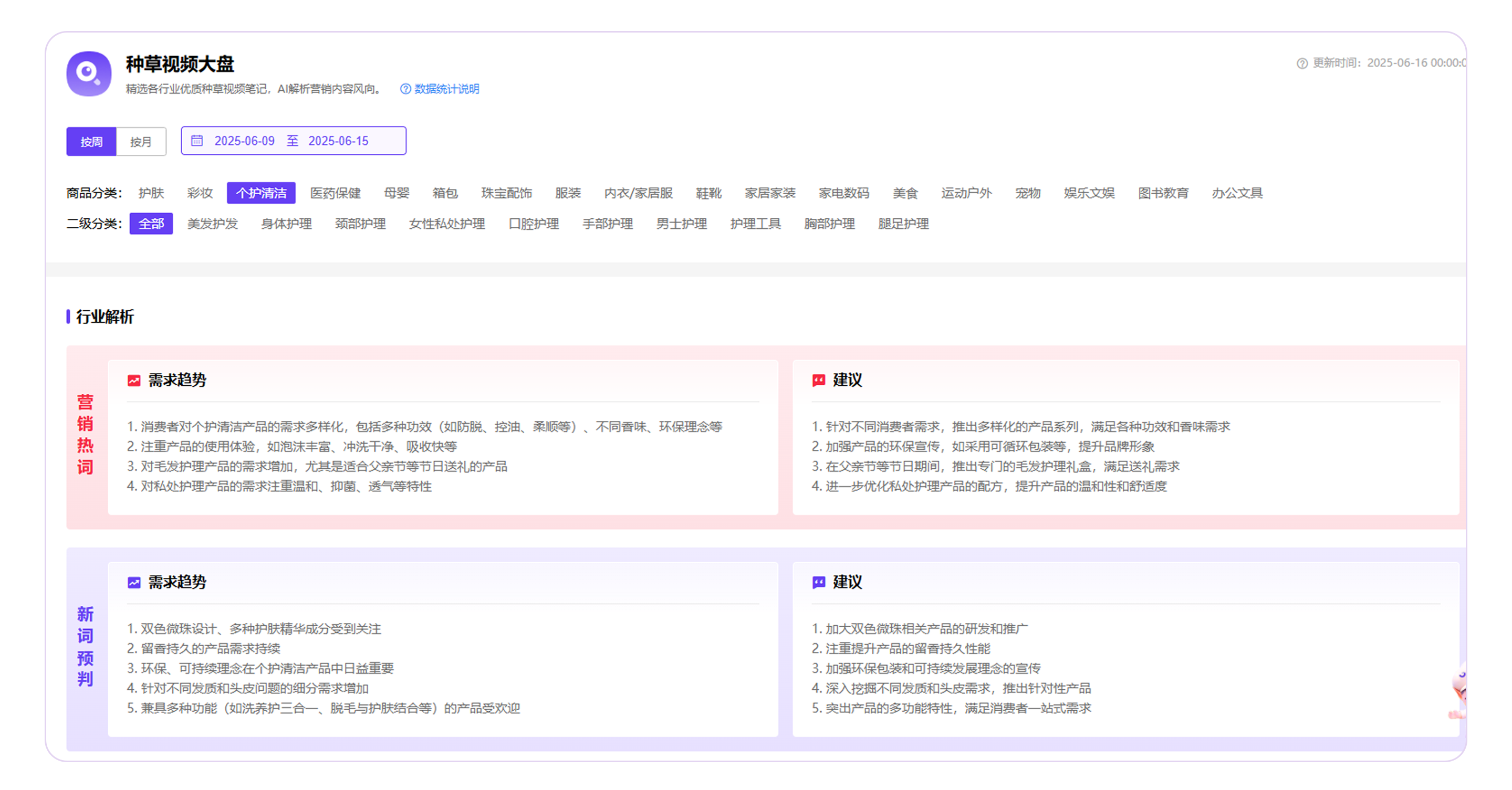Choose the 家电数码 category

(843, 194)
